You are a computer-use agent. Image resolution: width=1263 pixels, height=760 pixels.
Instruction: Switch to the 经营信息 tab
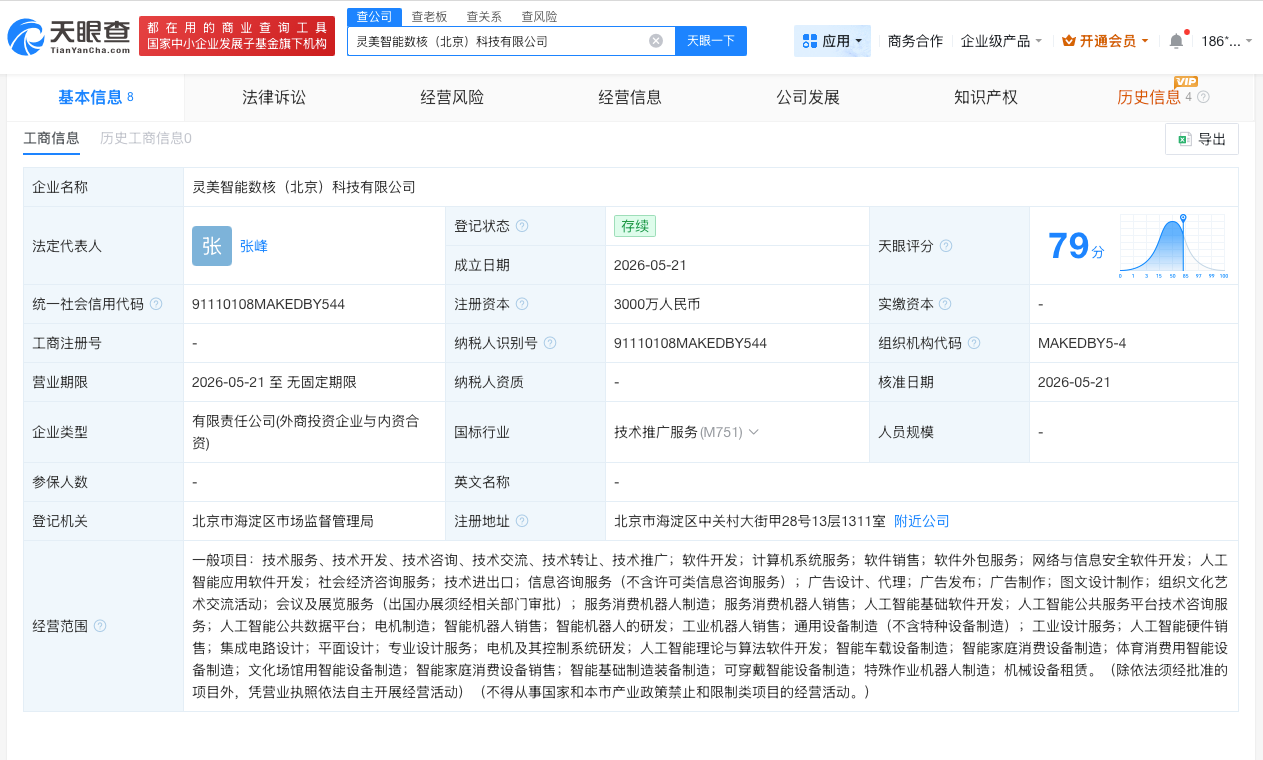630,97
